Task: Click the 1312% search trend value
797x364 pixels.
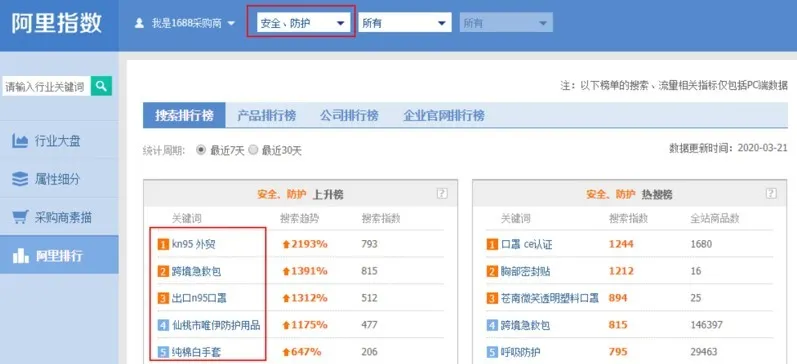Action: (x=304, y=298)
